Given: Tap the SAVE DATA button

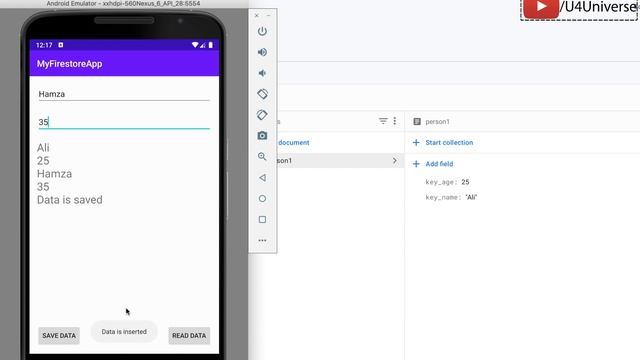Looking at the screenshot, I should point(59,336).
